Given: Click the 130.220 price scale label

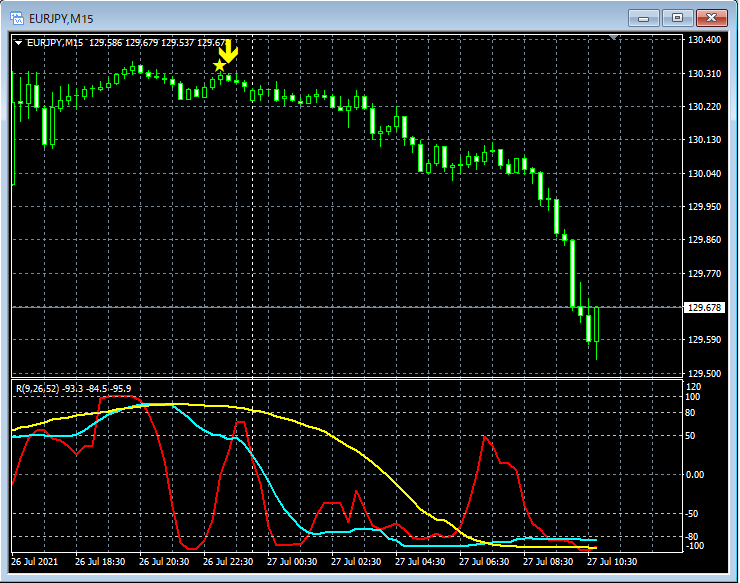Looking at the screenshot, I should (705, 107).
